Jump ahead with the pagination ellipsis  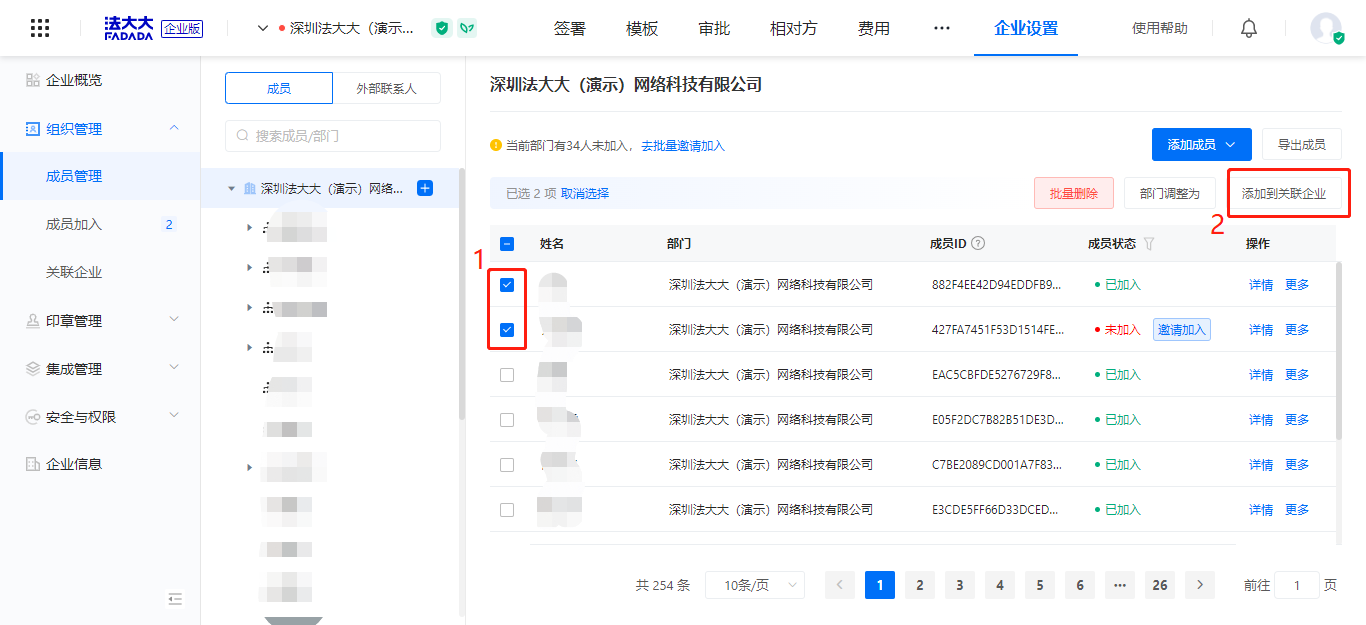coord(1120,585)
